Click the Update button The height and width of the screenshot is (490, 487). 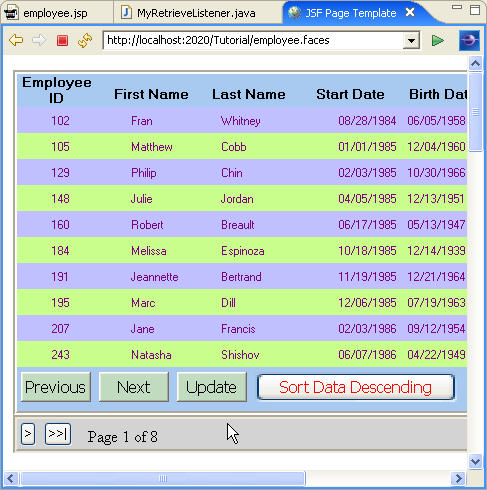(x=212, y=387)
